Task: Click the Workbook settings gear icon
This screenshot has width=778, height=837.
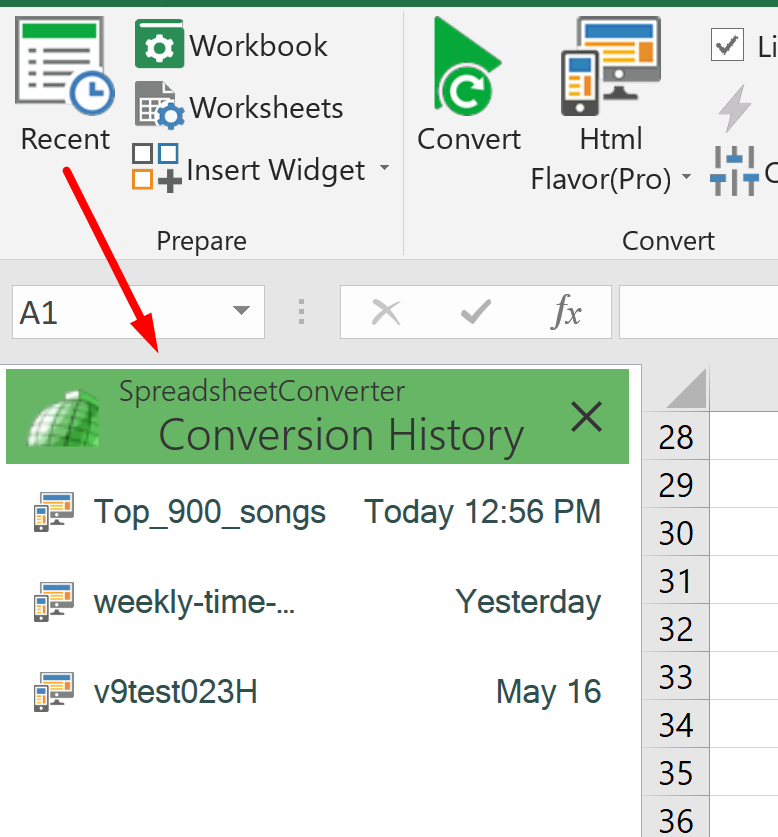Action: pos(160,44)
